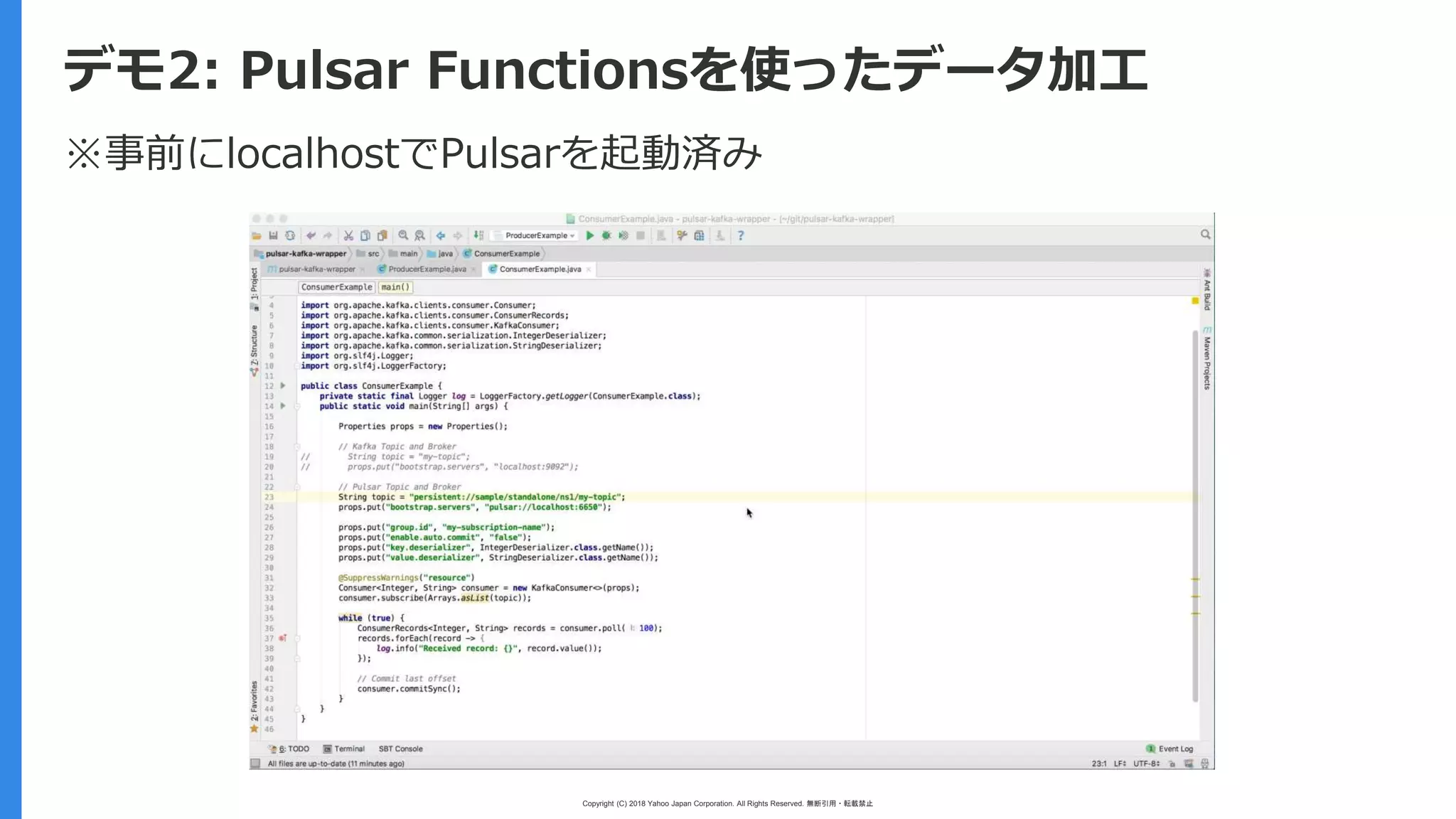The image size is (1456, 819).
Task: Select pulsar-kafka-wrapper in the breadcrumb bar
Action: [301, 254]
